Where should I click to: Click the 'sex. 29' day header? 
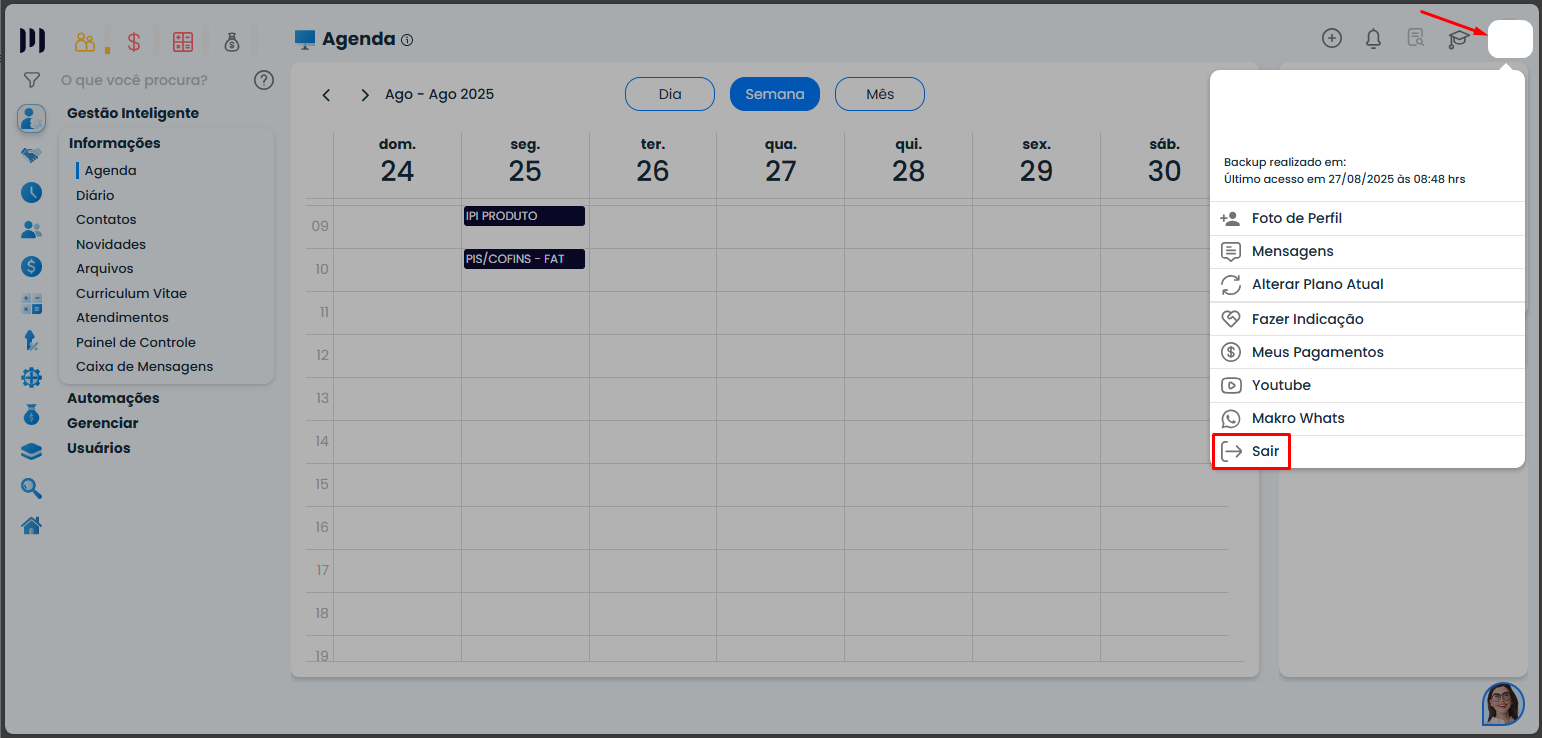click(1036, 161)
